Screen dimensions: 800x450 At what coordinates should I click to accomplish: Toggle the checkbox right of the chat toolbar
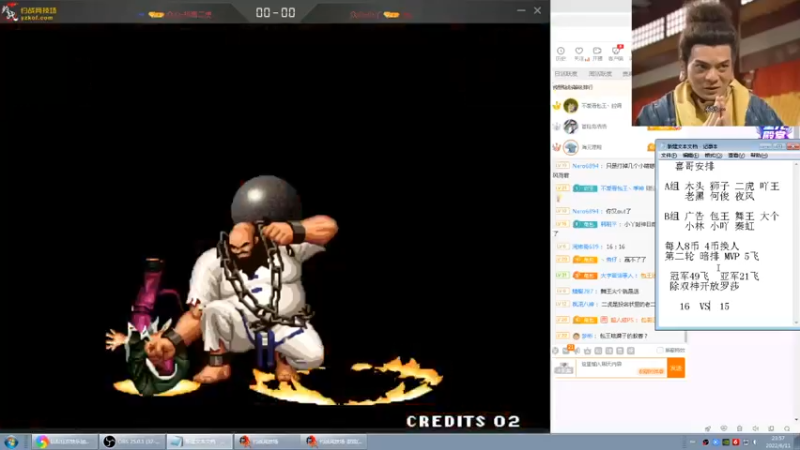coord(660,351)
